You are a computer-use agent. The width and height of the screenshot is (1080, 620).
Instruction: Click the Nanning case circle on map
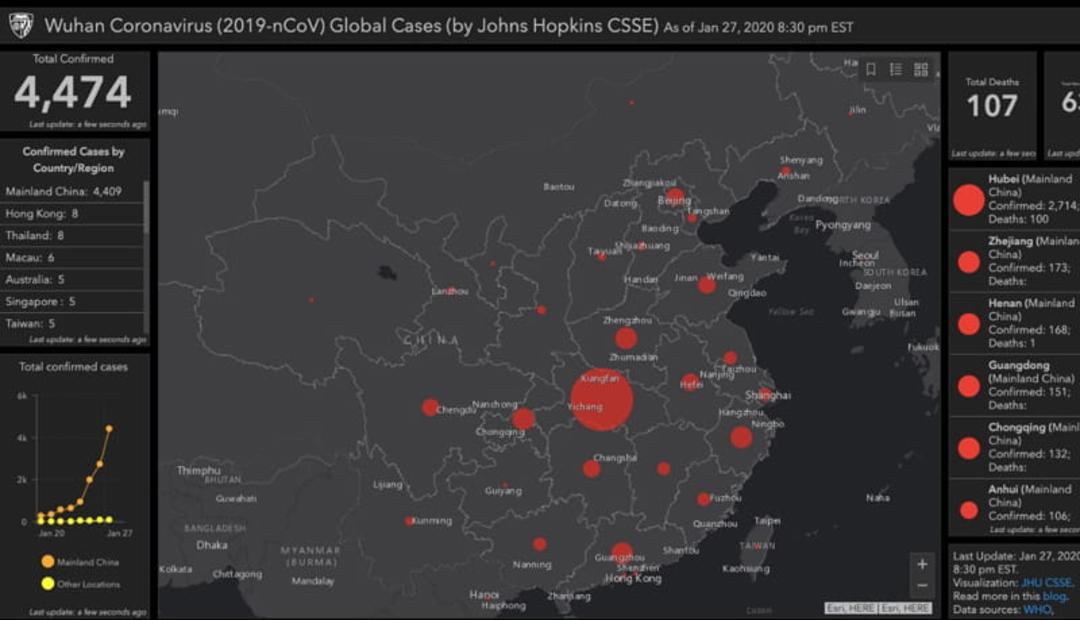pyautogui.click(x=540, y=544)
